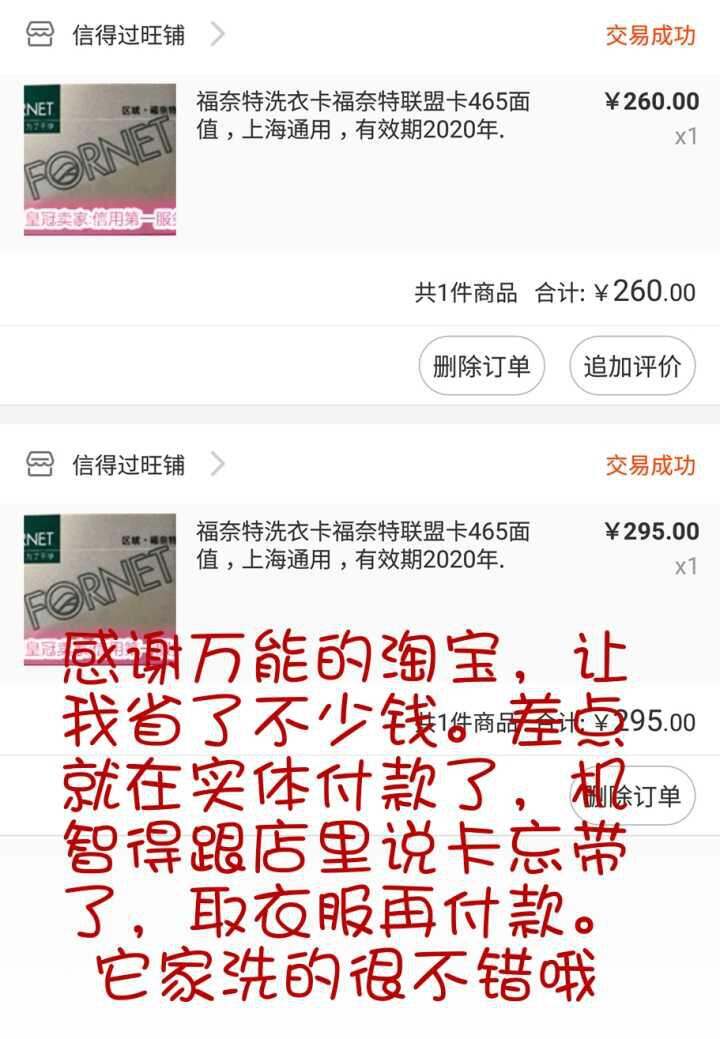
Task: Tap the shop icon above the ¥260.00 order
Action: [x=40, y=34]
